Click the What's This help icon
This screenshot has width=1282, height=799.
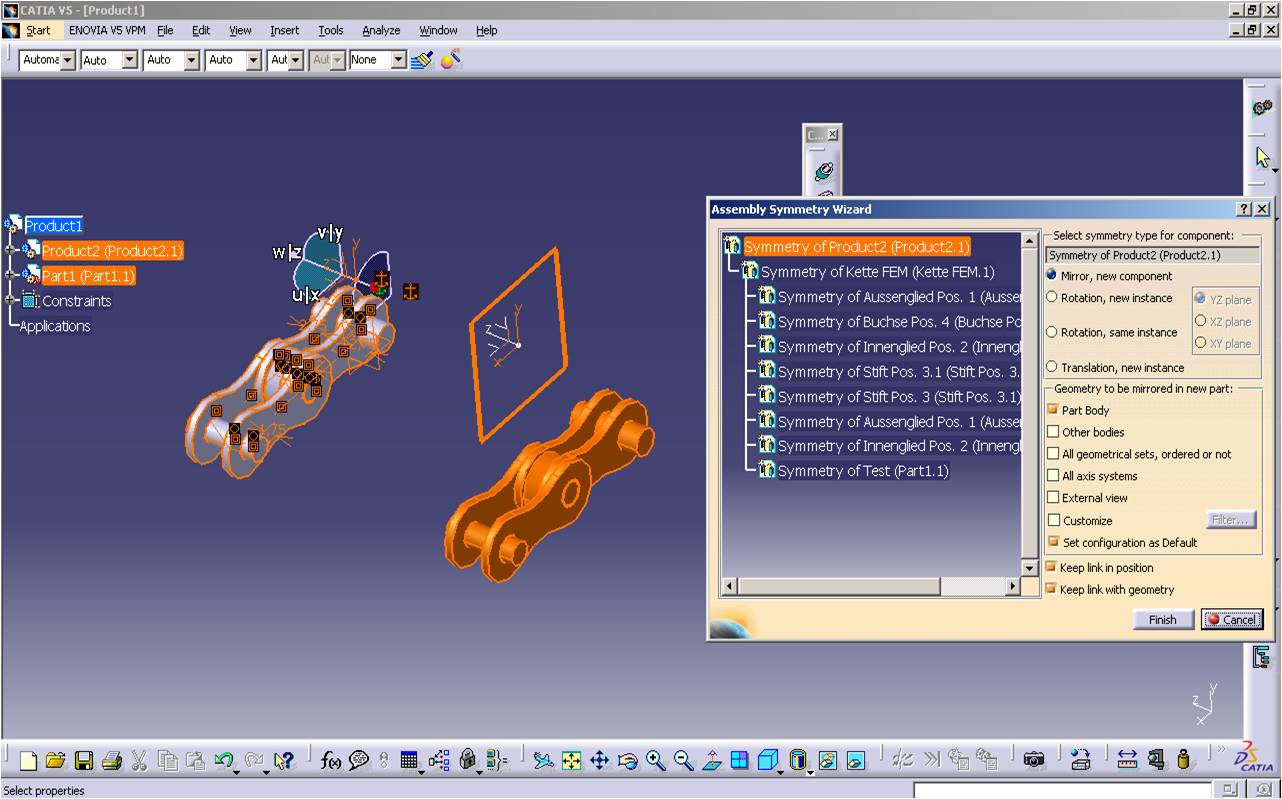point(283,761)
